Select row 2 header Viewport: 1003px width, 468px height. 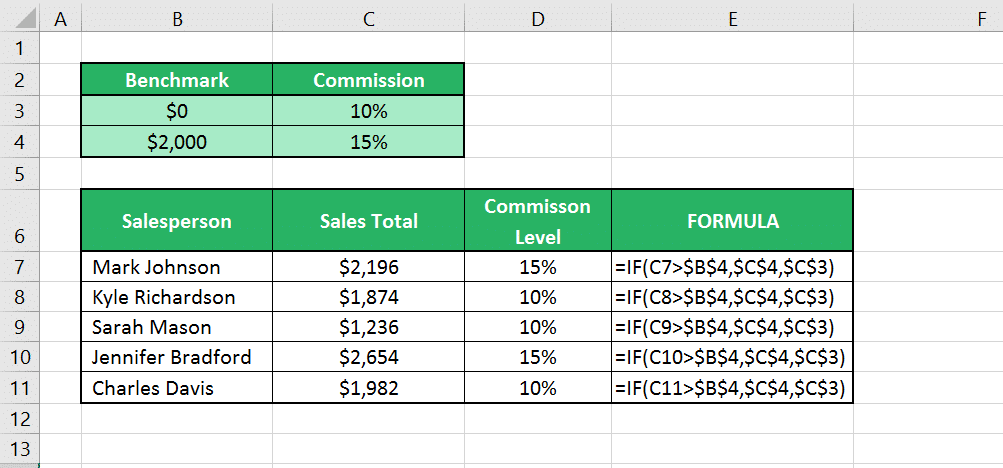pyautogui.click(x=19, y=80)
